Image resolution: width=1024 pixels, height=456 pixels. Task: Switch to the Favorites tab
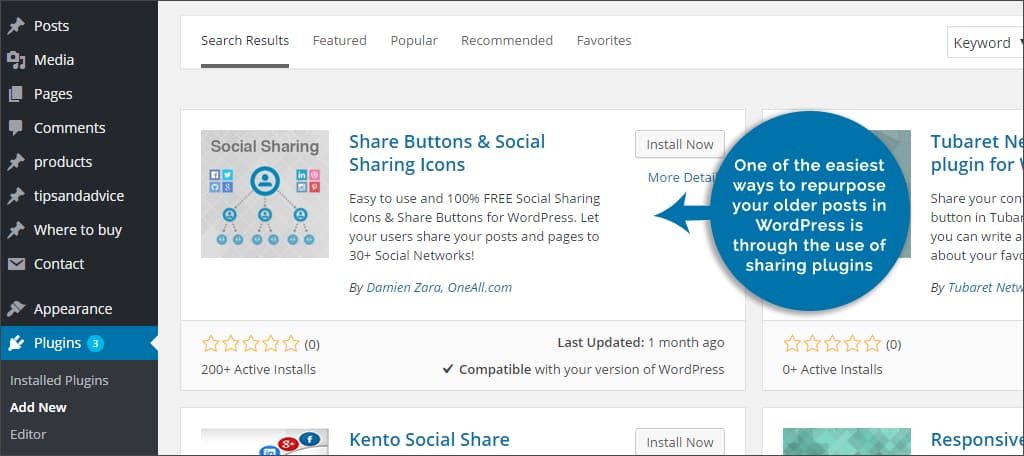pyautogui.click(x=604, y=41)
